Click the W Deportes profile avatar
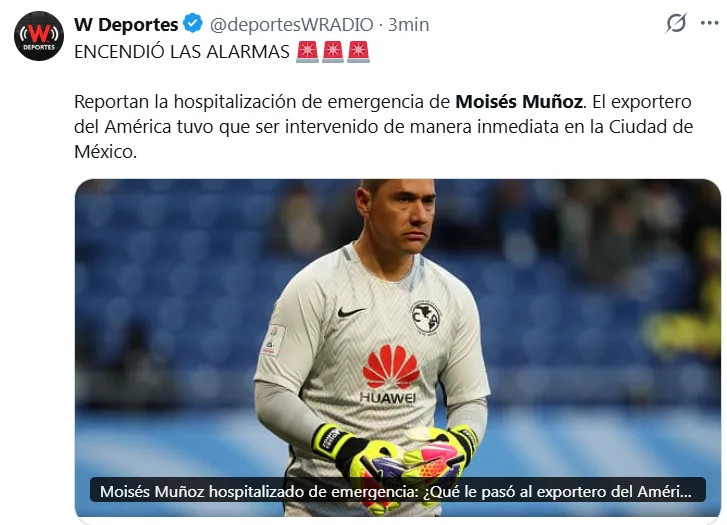Screen dimensions: 727x525 click(38, 36)
